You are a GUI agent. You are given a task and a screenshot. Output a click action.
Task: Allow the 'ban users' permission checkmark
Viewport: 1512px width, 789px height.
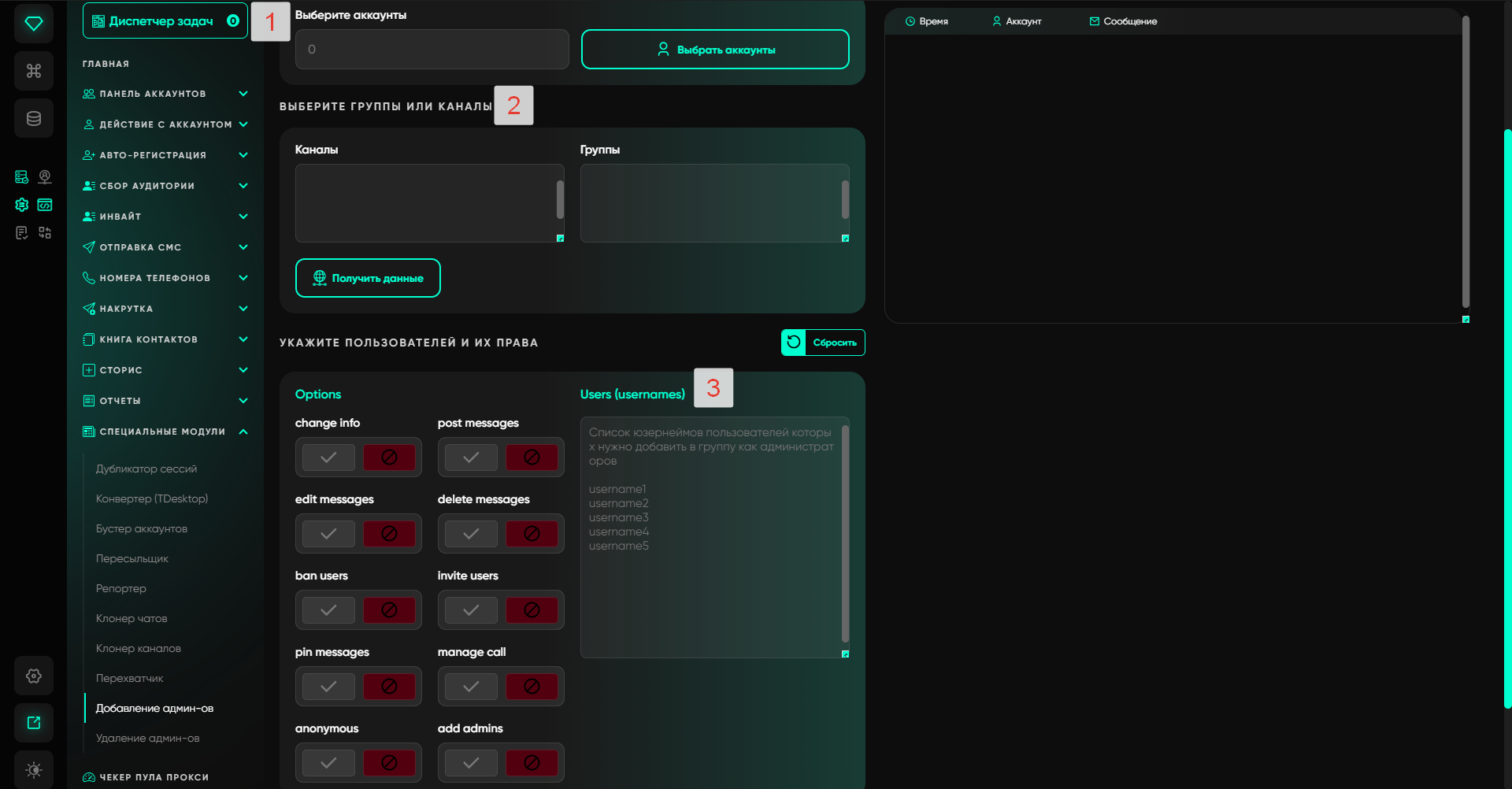click(x=328, y=610)
